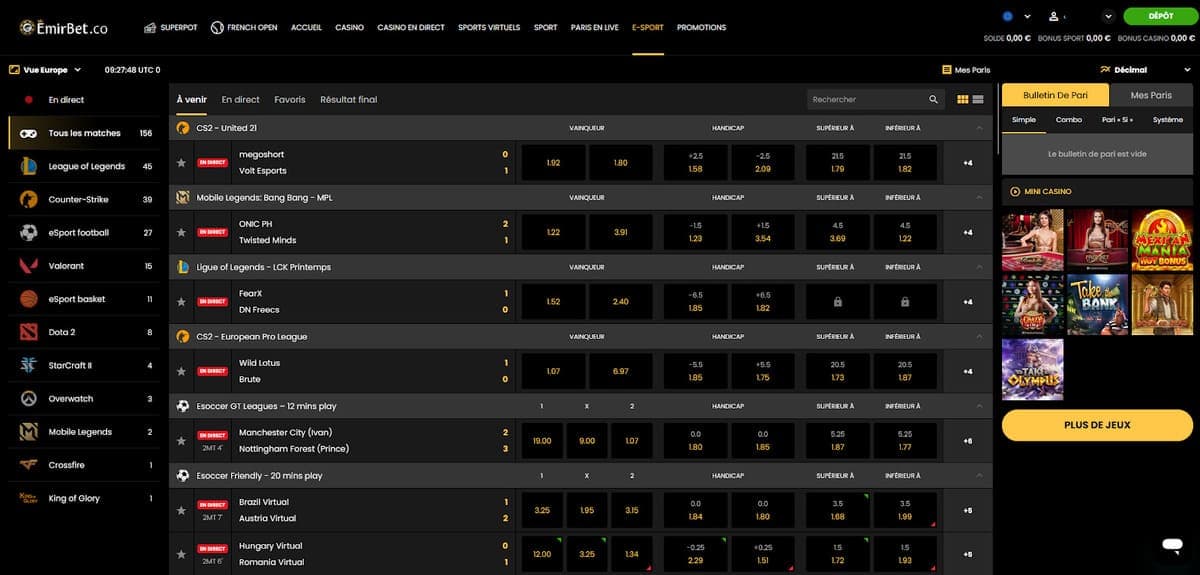Select the Crossfire sidebar icon
The width and height of the screenshot is (1200, 575).
tap(29, 465)
